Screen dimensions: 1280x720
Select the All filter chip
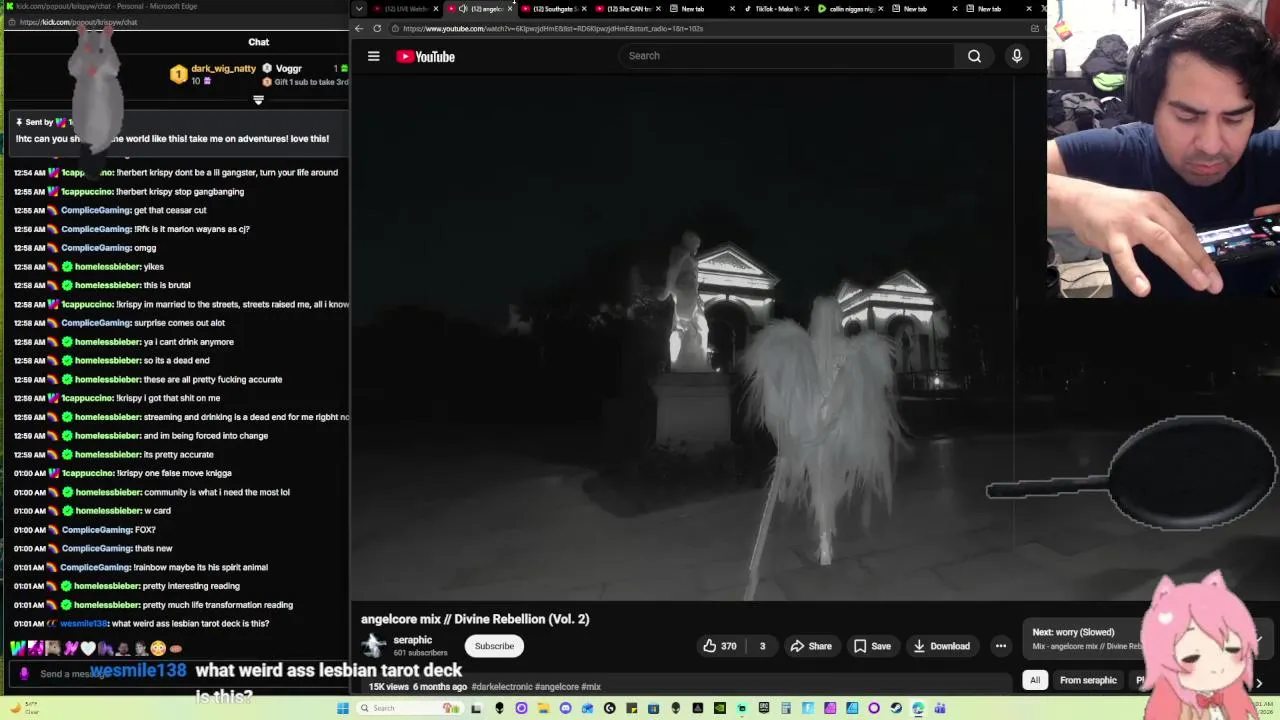point(1035,680)
